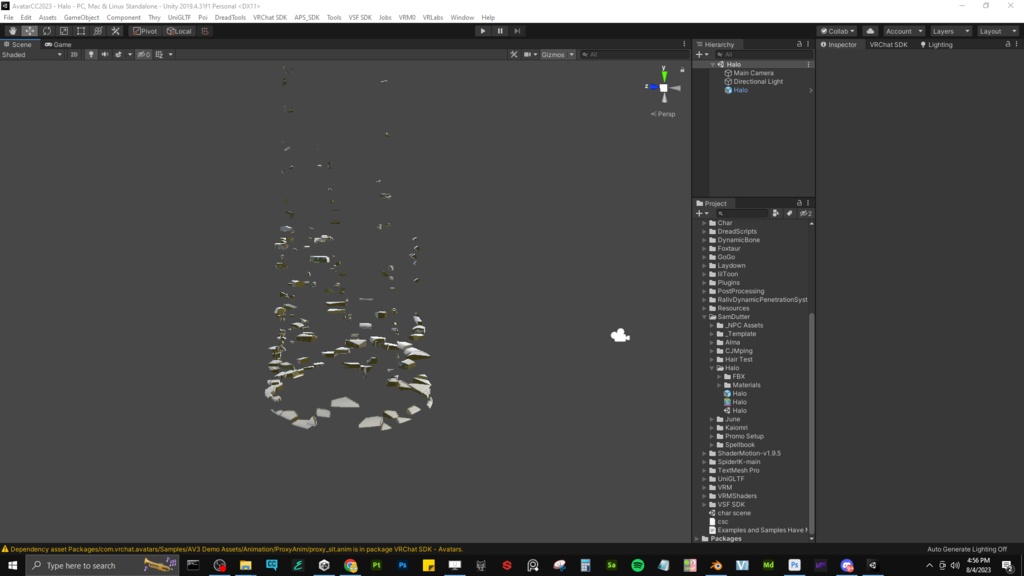Toggle Local handle rotation mode
Screen dimensions: 1024x576
pos(180,31)
